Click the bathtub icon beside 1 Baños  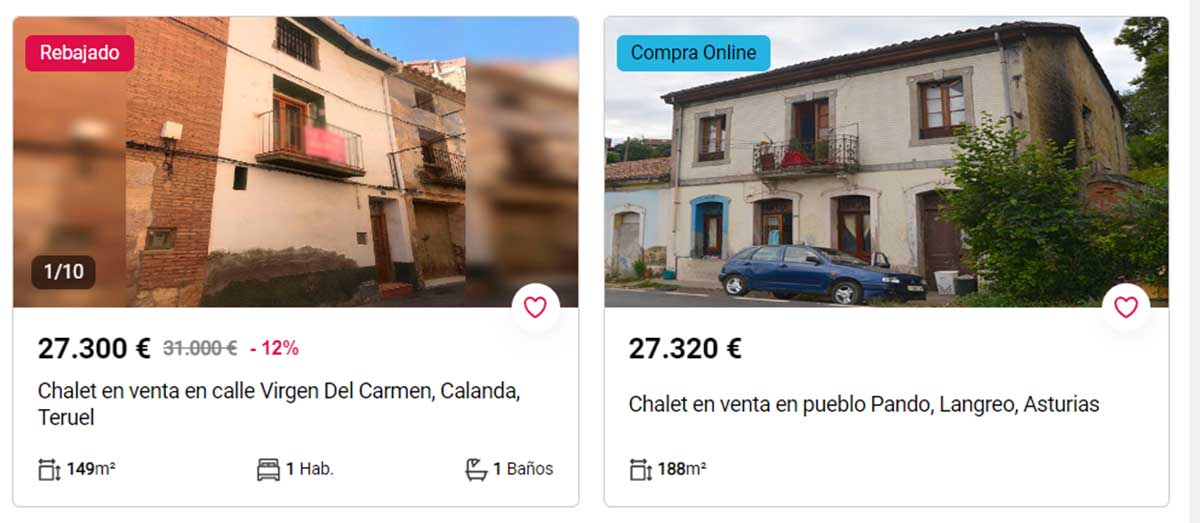[477, 469]
